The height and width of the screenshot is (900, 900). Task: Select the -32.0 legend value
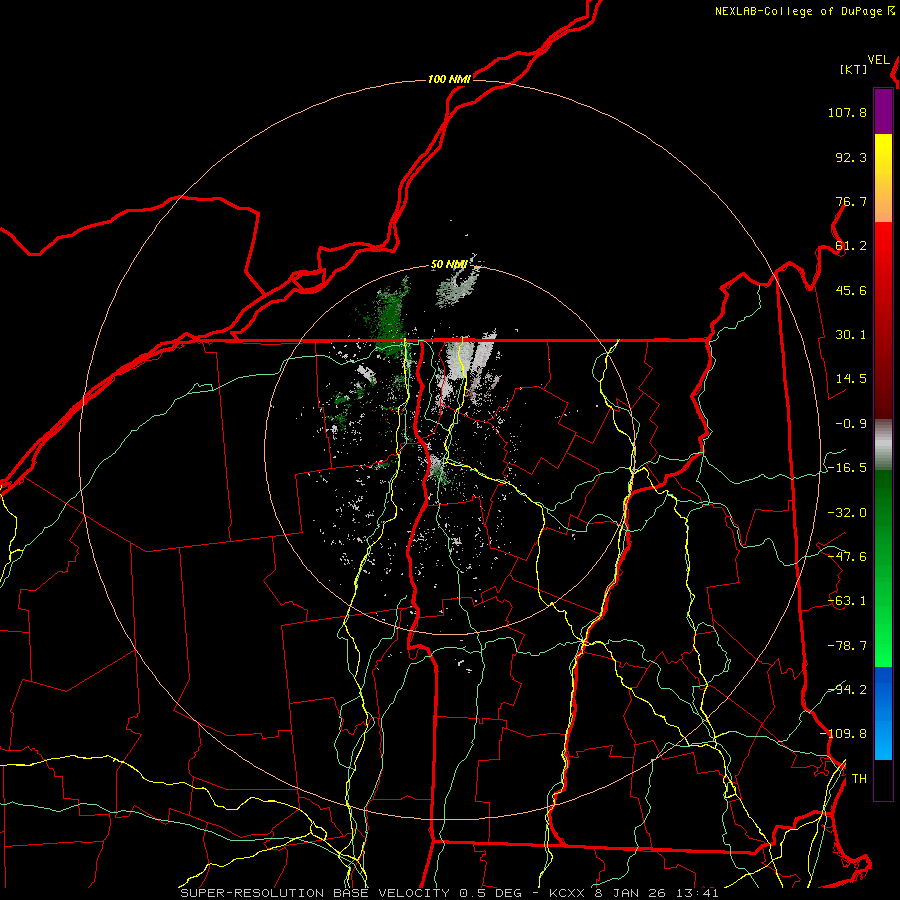click(847, 513)
